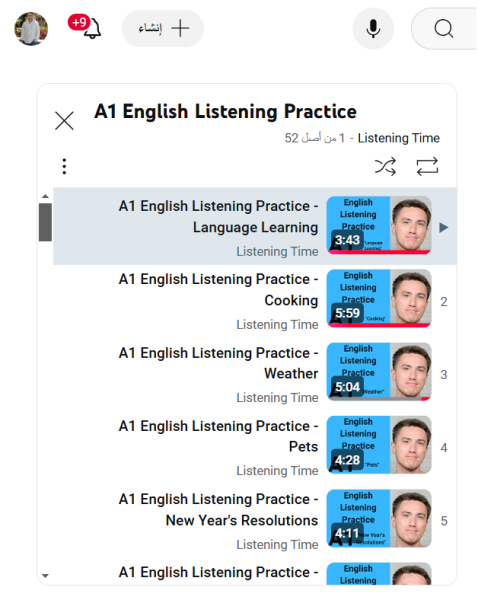
Task: Open the Language Learning video thumbnail
Action: coord(379,225)
